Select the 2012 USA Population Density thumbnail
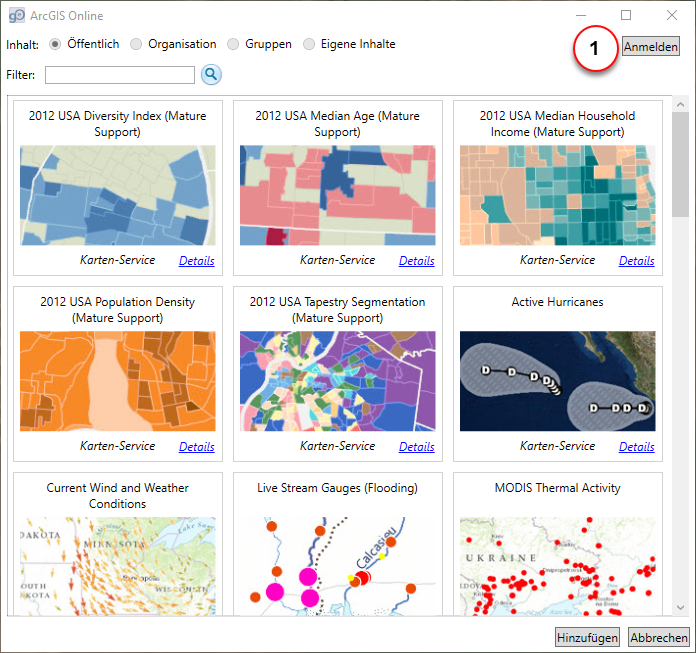The width and height of the screenshot is (696, 653). (x=118, y=381)
